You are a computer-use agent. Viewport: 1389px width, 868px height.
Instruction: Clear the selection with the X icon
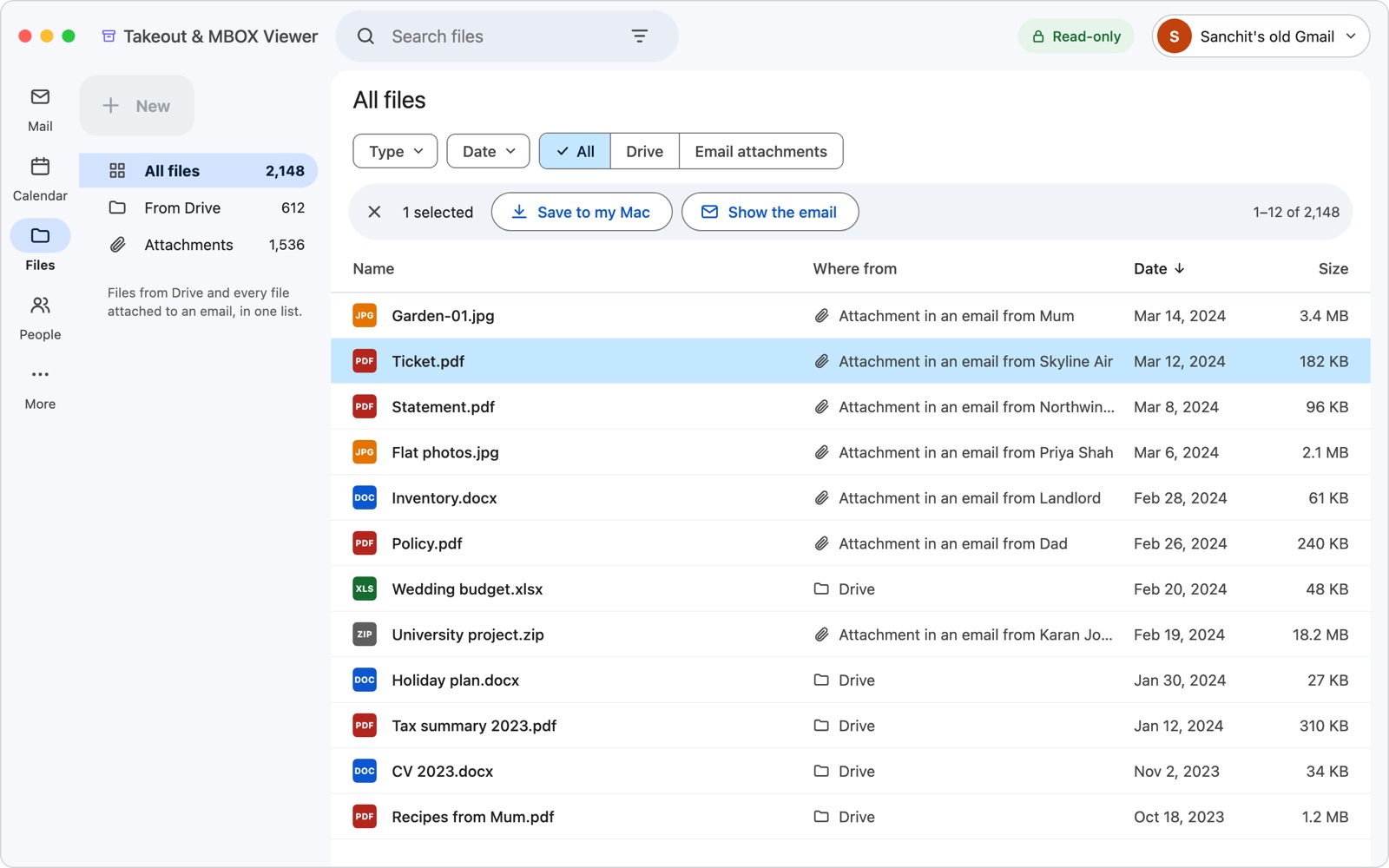point(374,212)
